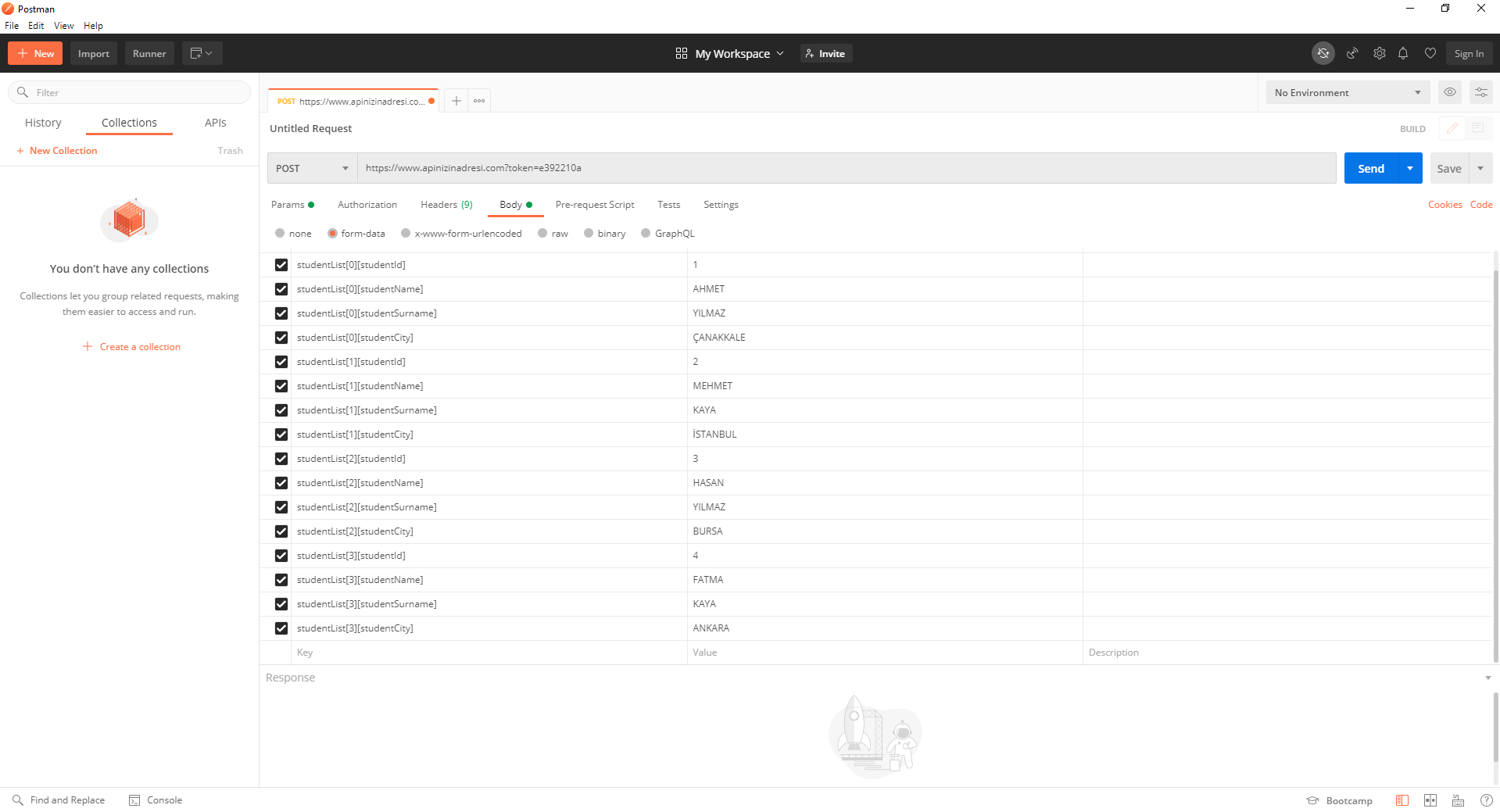The image size is (1500, 812).
Task: Open a new request tab with plus
Action: [456, 101]
